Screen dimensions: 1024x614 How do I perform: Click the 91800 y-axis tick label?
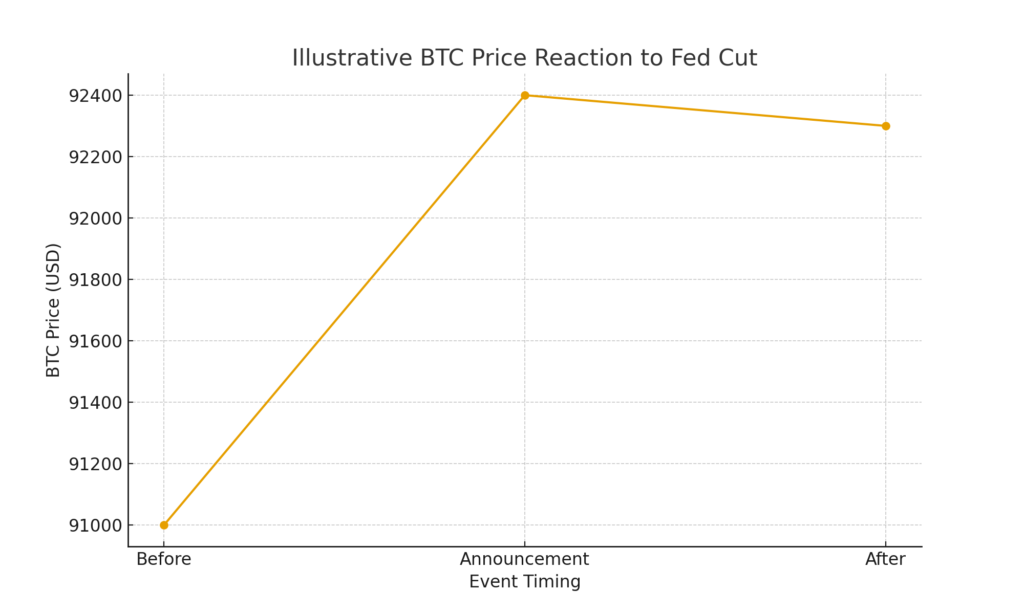pyautogui.click(x=95, y=280)
